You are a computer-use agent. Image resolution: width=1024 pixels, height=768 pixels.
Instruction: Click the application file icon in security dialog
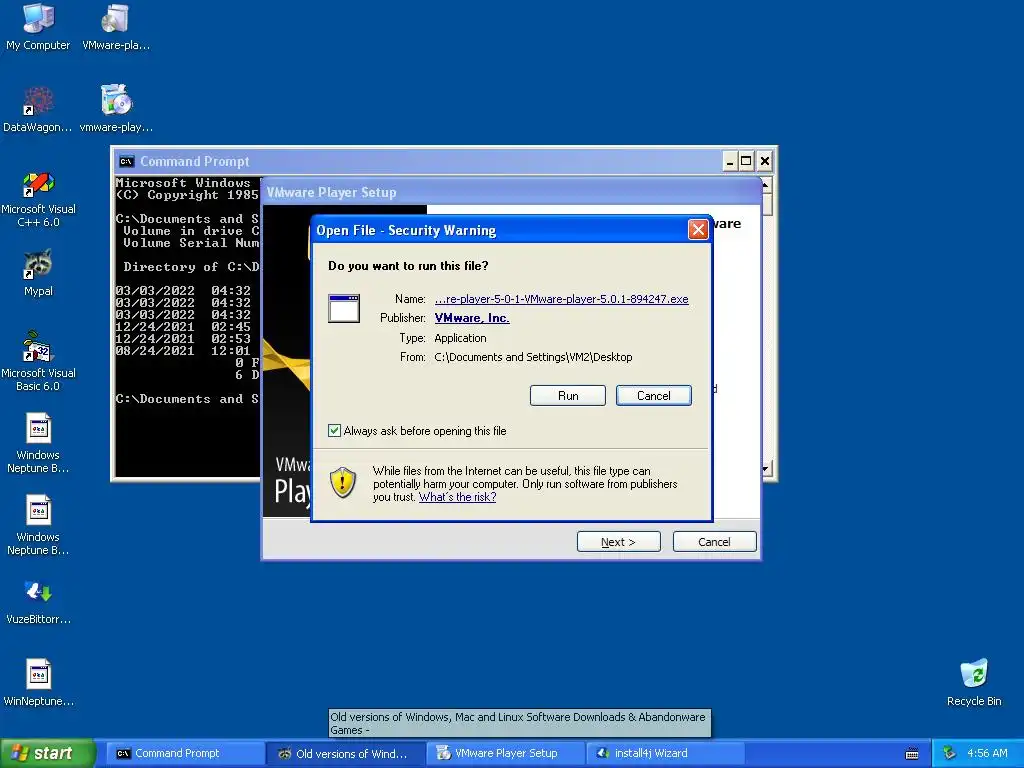click(344, 308)
